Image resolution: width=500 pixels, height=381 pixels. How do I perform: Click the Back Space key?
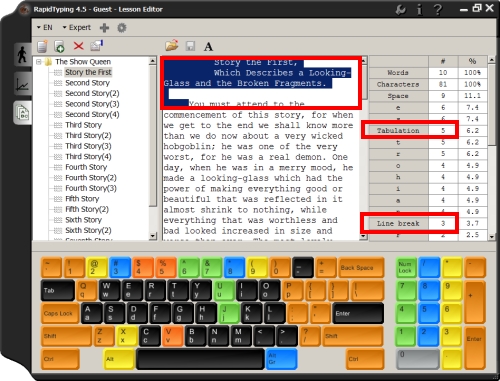pos(361,267)
